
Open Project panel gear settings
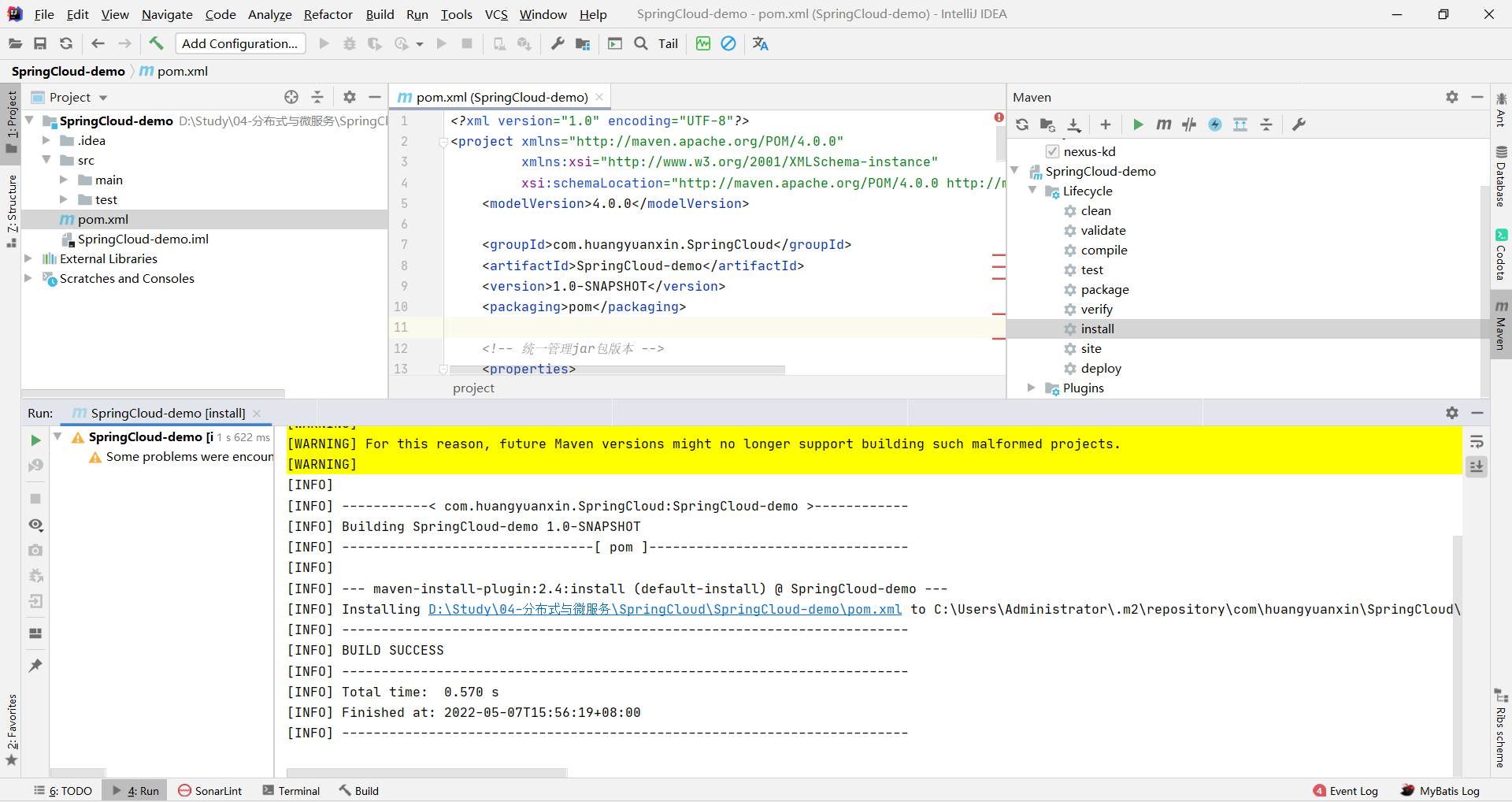(x=350, y=97)
